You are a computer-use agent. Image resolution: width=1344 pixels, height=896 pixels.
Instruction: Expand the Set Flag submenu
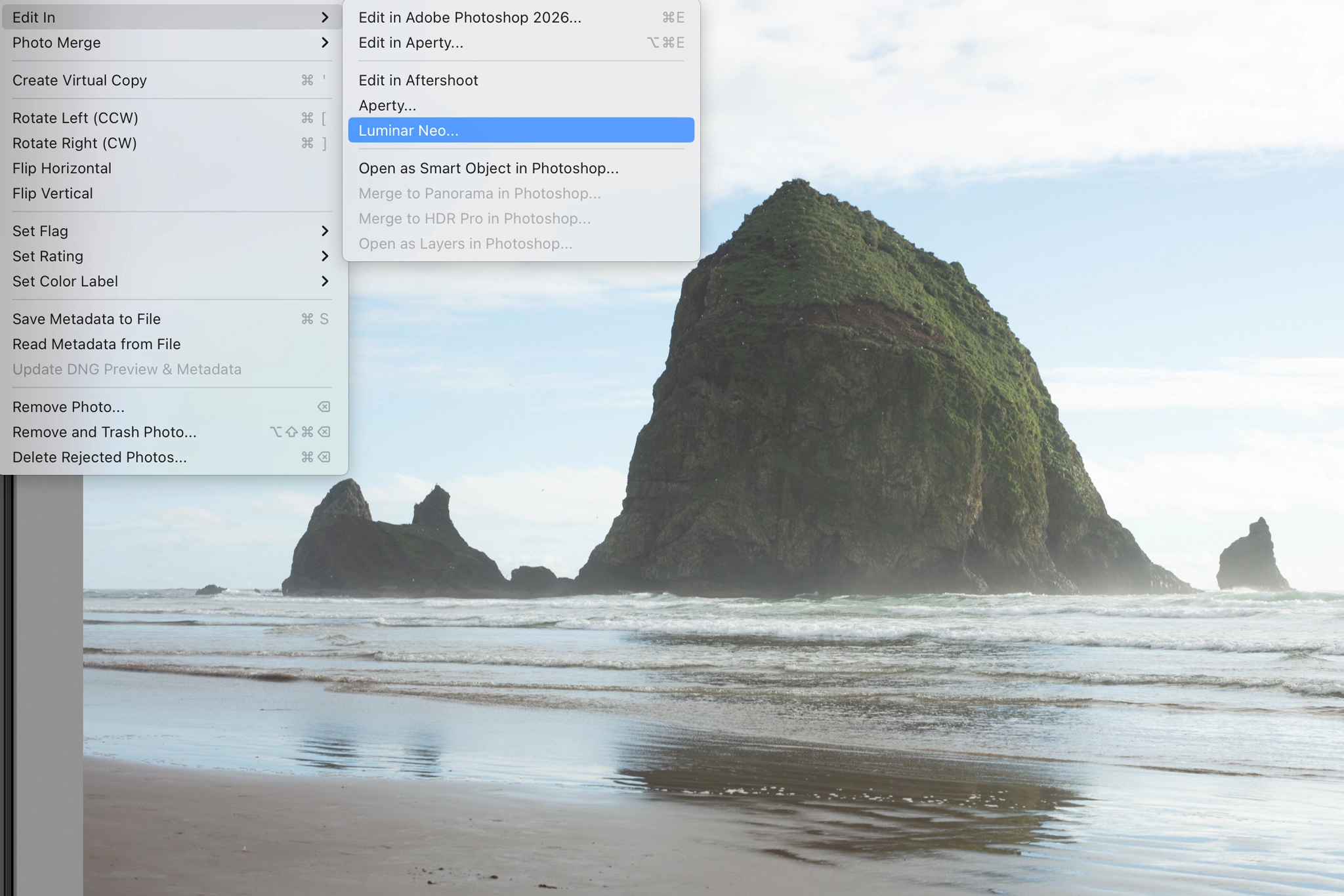click(171, 231)
